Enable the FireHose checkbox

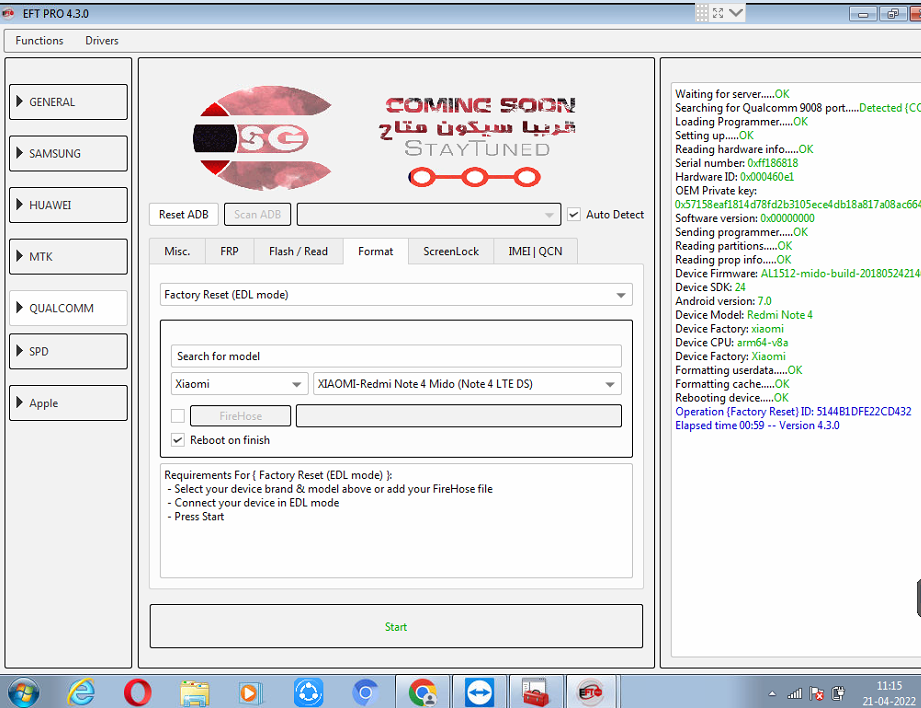(178, 416)
